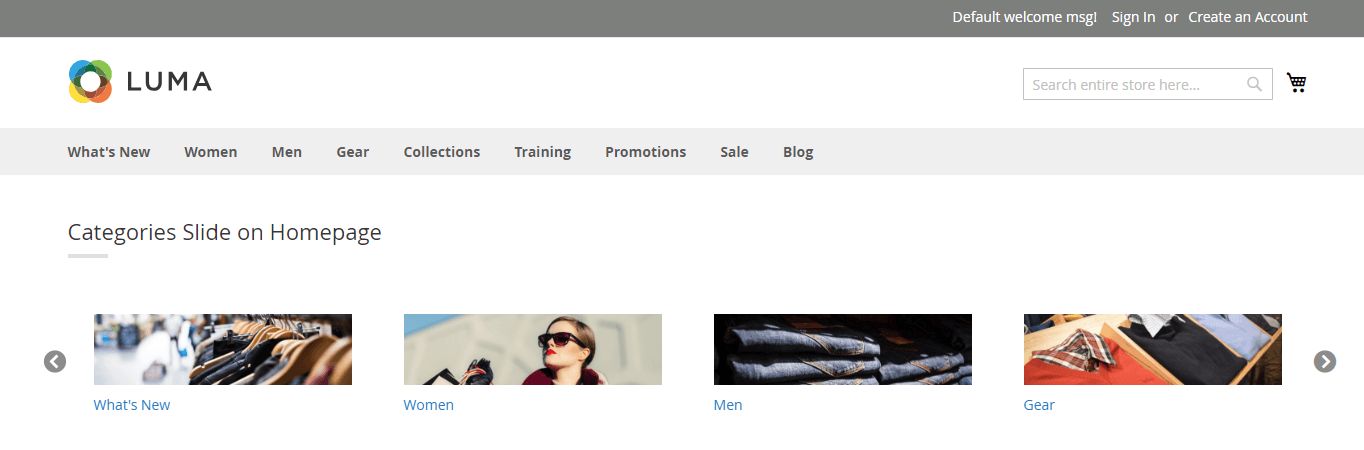Click the LUMA wordmark text
The width and height of the screenshot is (1364, 450).
(169, 82)
